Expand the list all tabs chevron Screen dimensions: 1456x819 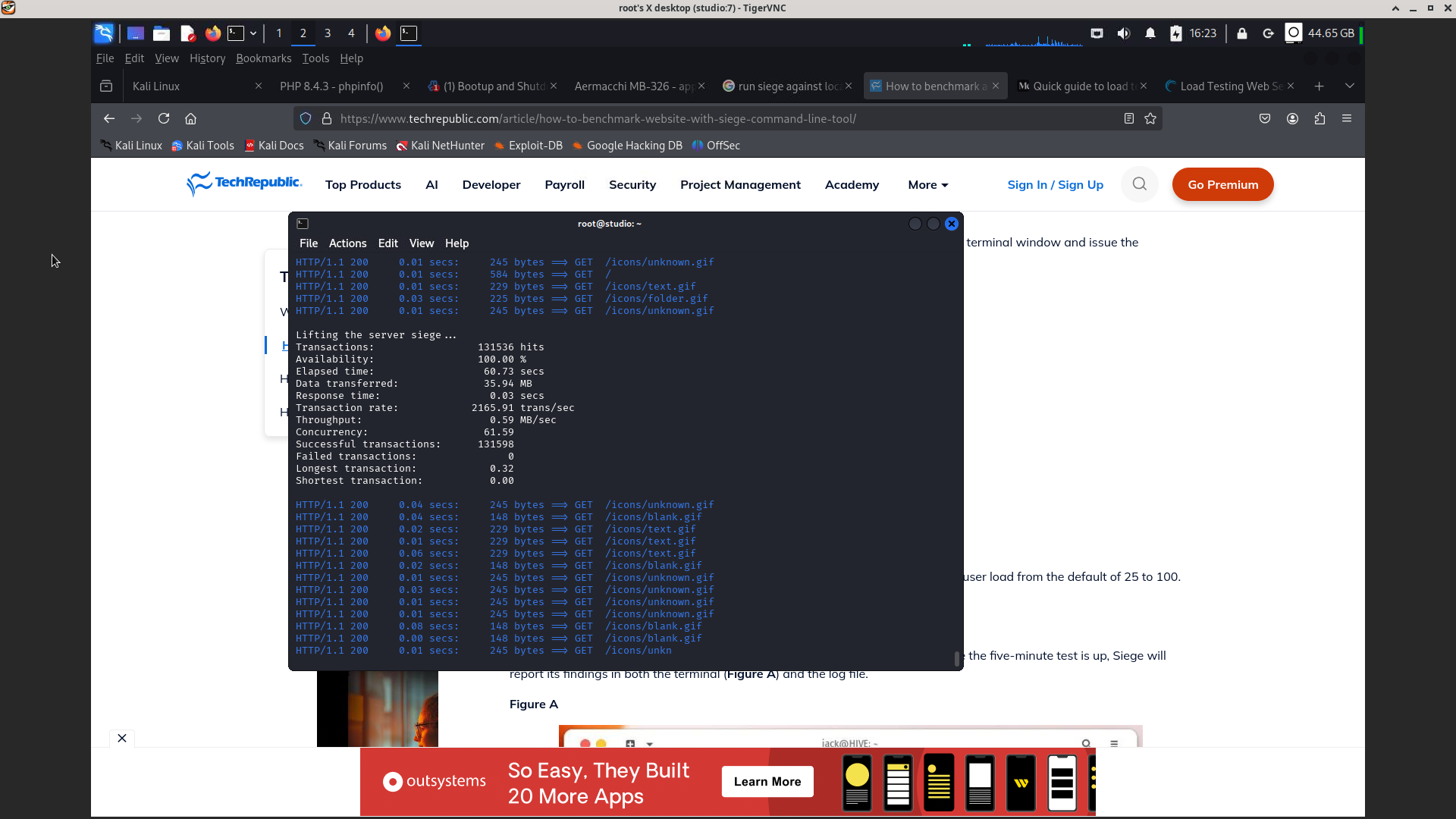1349,86
